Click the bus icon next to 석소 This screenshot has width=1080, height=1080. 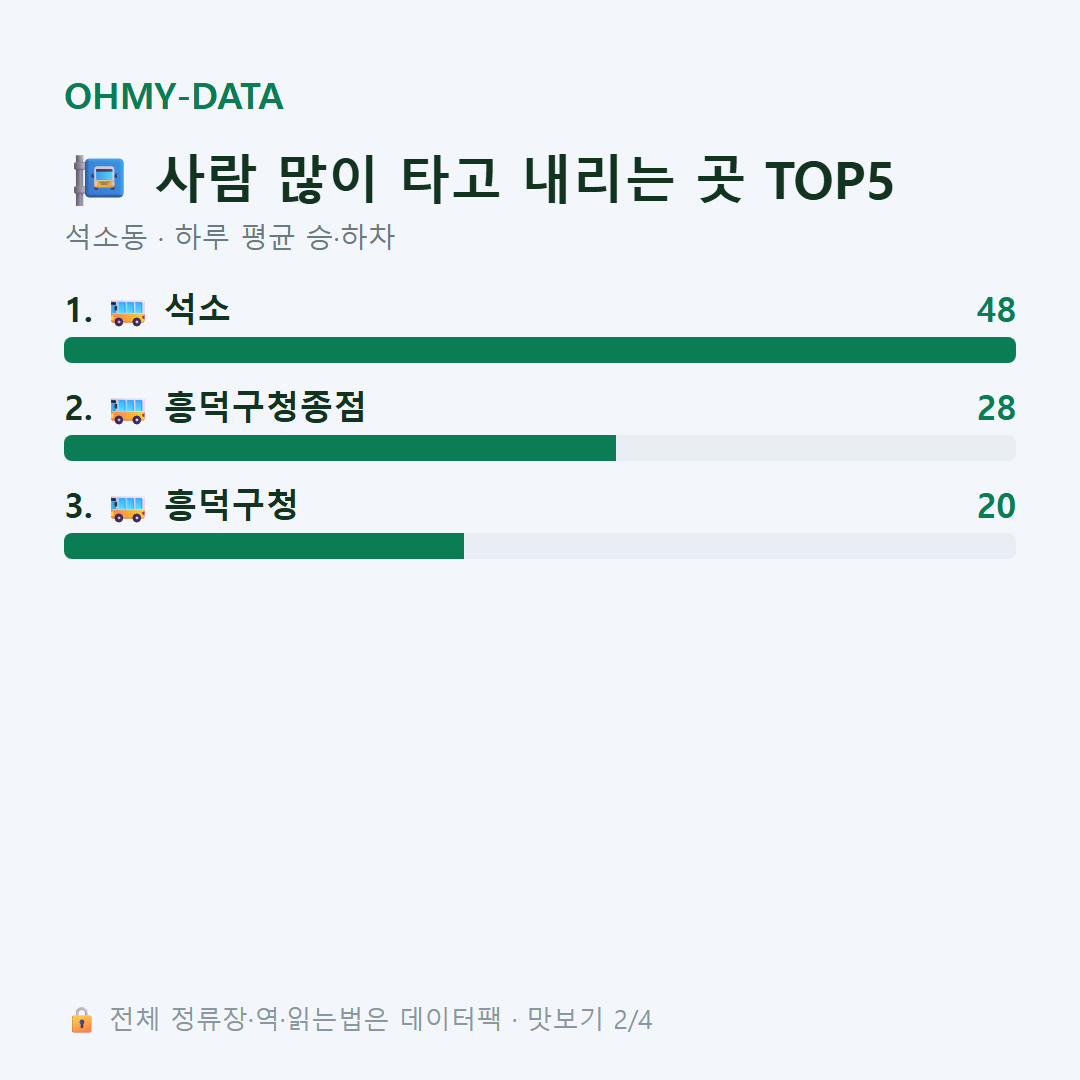[128, 311]
